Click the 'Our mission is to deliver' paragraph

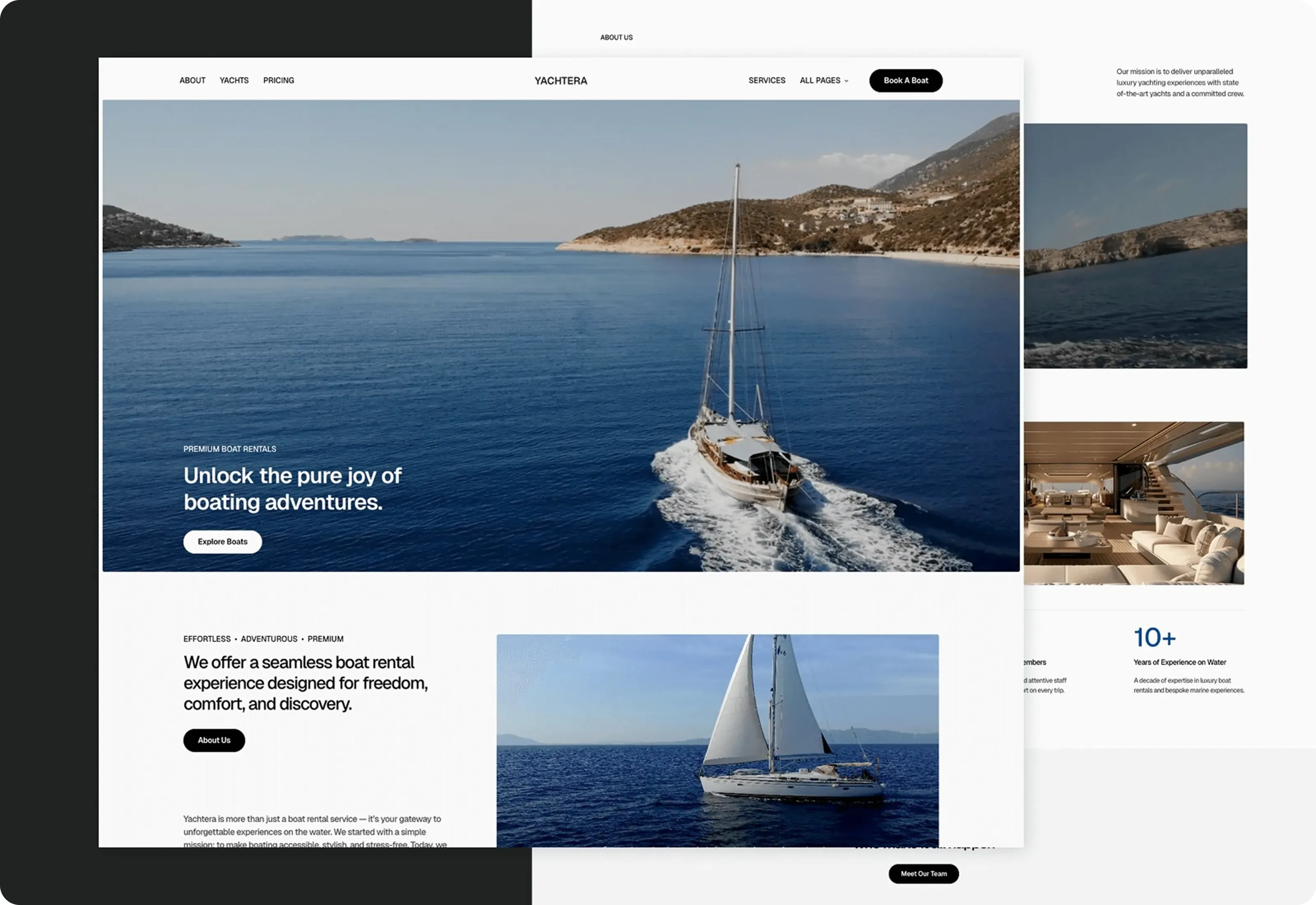[x=1180, y=83]
